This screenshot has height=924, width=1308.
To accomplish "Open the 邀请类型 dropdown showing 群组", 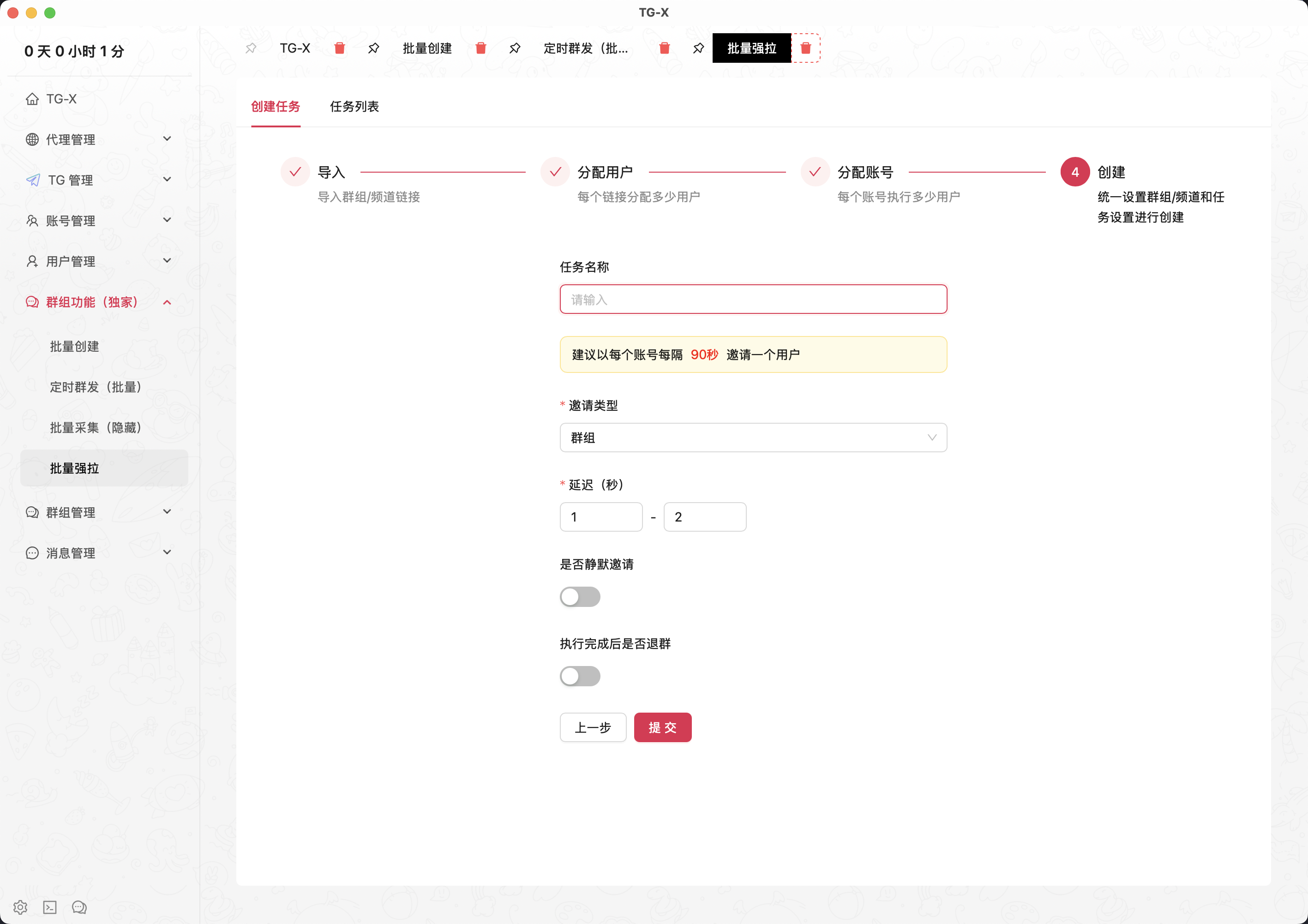I will (753, 438).
